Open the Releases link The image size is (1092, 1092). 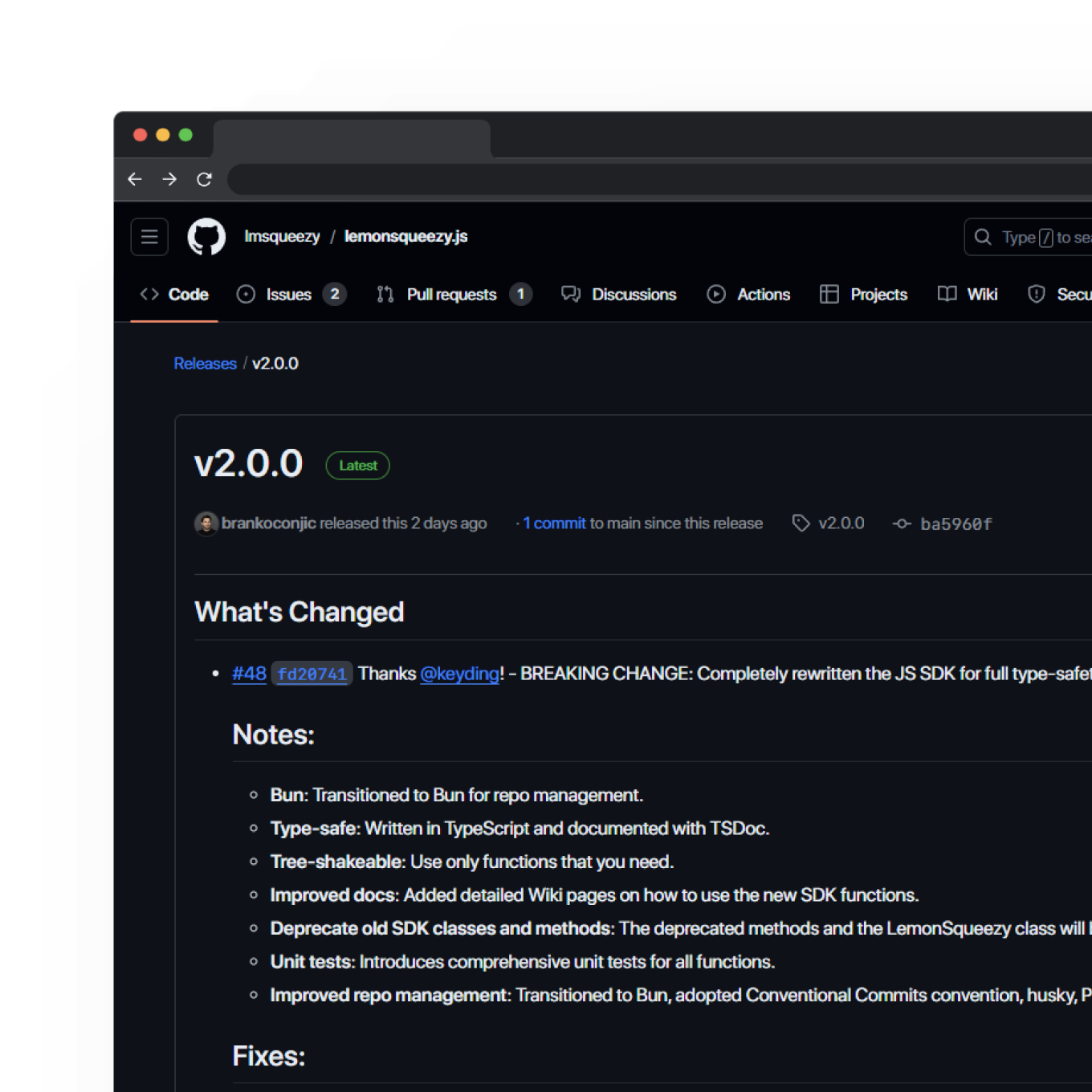coord(205,363)
